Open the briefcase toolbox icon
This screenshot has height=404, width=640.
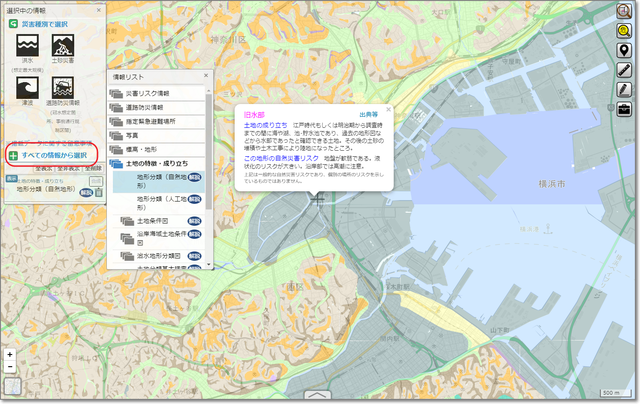(x=625, y=108)
